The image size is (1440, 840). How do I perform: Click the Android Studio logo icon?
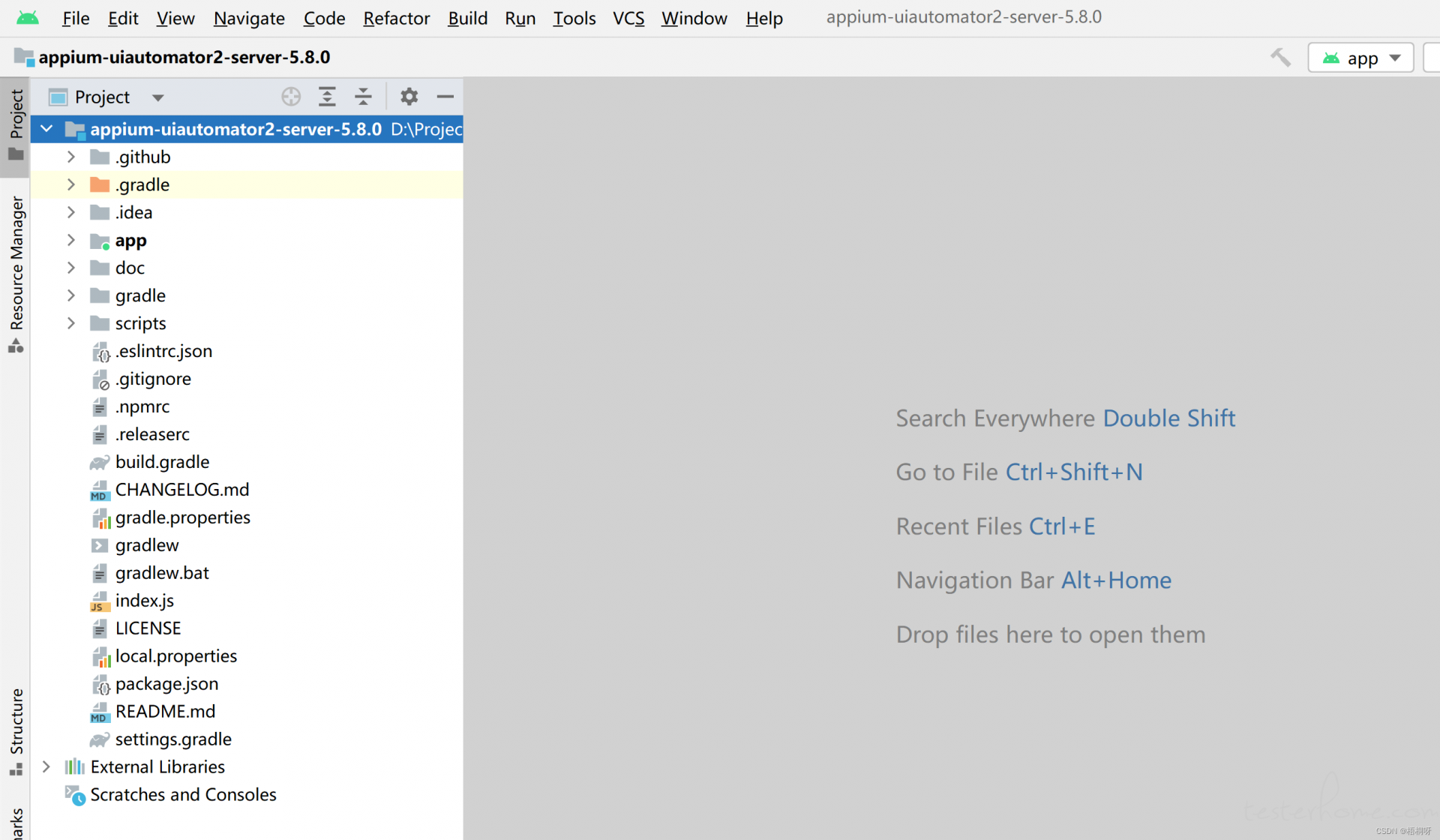tap(28, 18)
